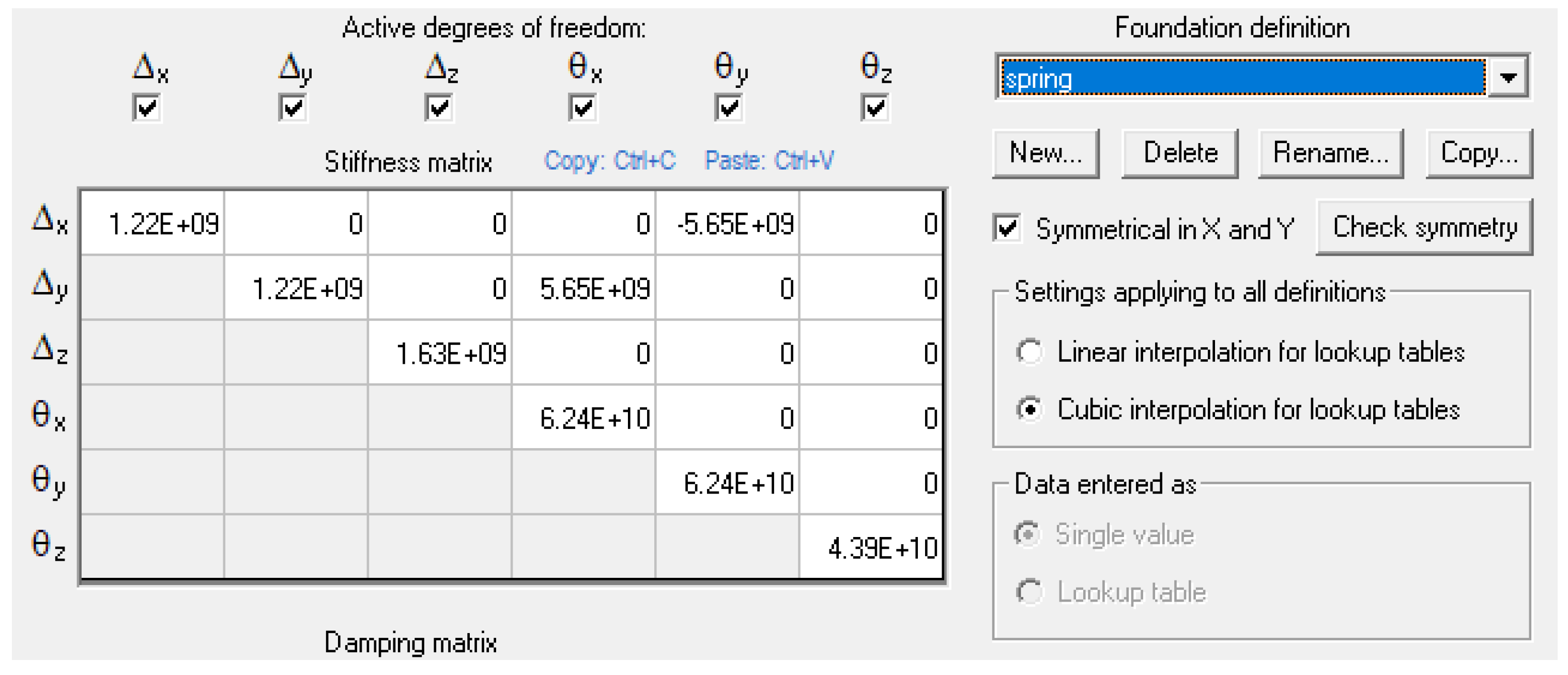The width and height of the screenshot is (1568, 675).
Task: Select the θz diagonal cell 4.39E+10
Action: [x=872, y=548]
